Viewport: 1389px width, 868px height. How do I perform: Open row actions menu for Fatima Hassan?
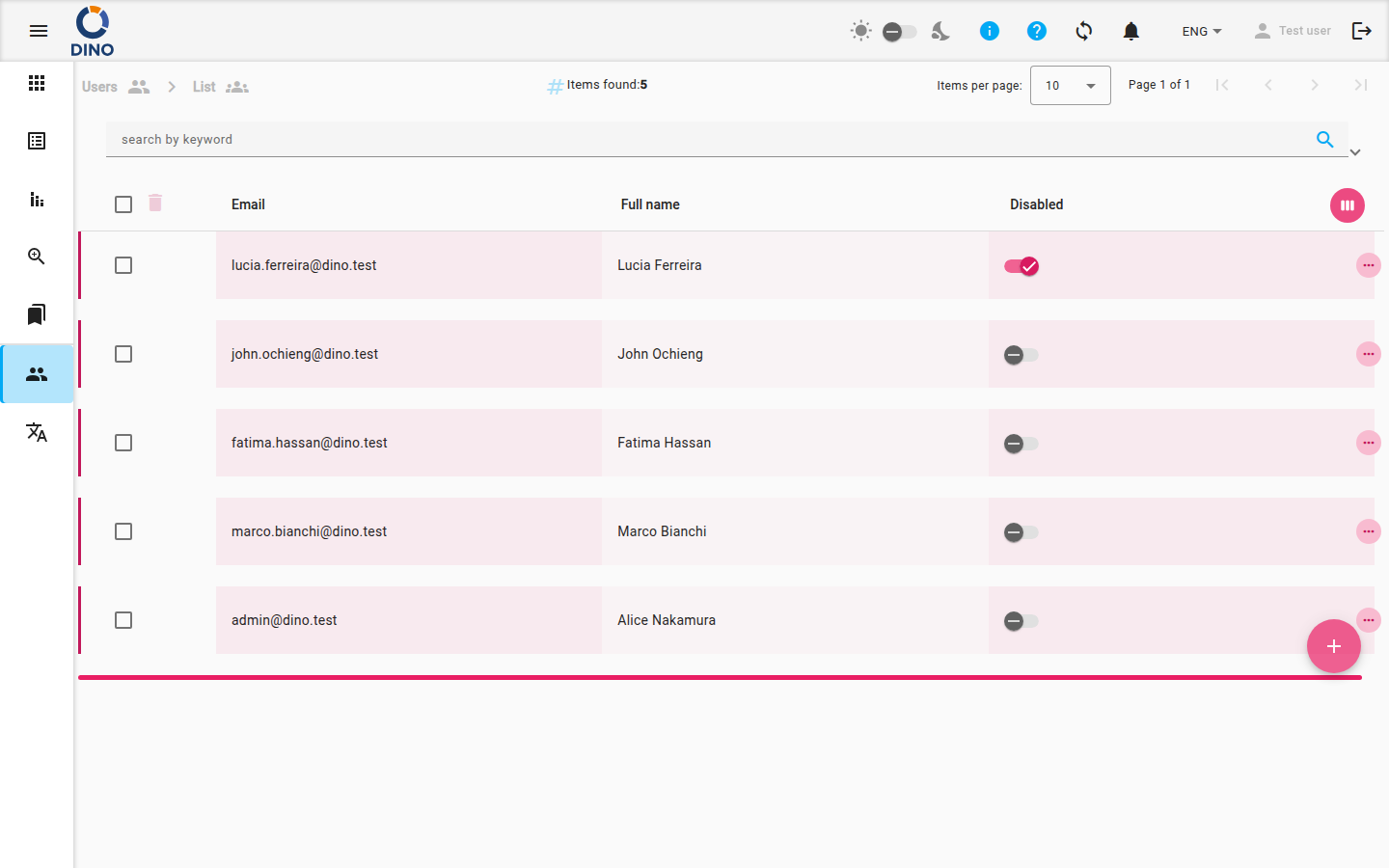tap(1368, 443)
